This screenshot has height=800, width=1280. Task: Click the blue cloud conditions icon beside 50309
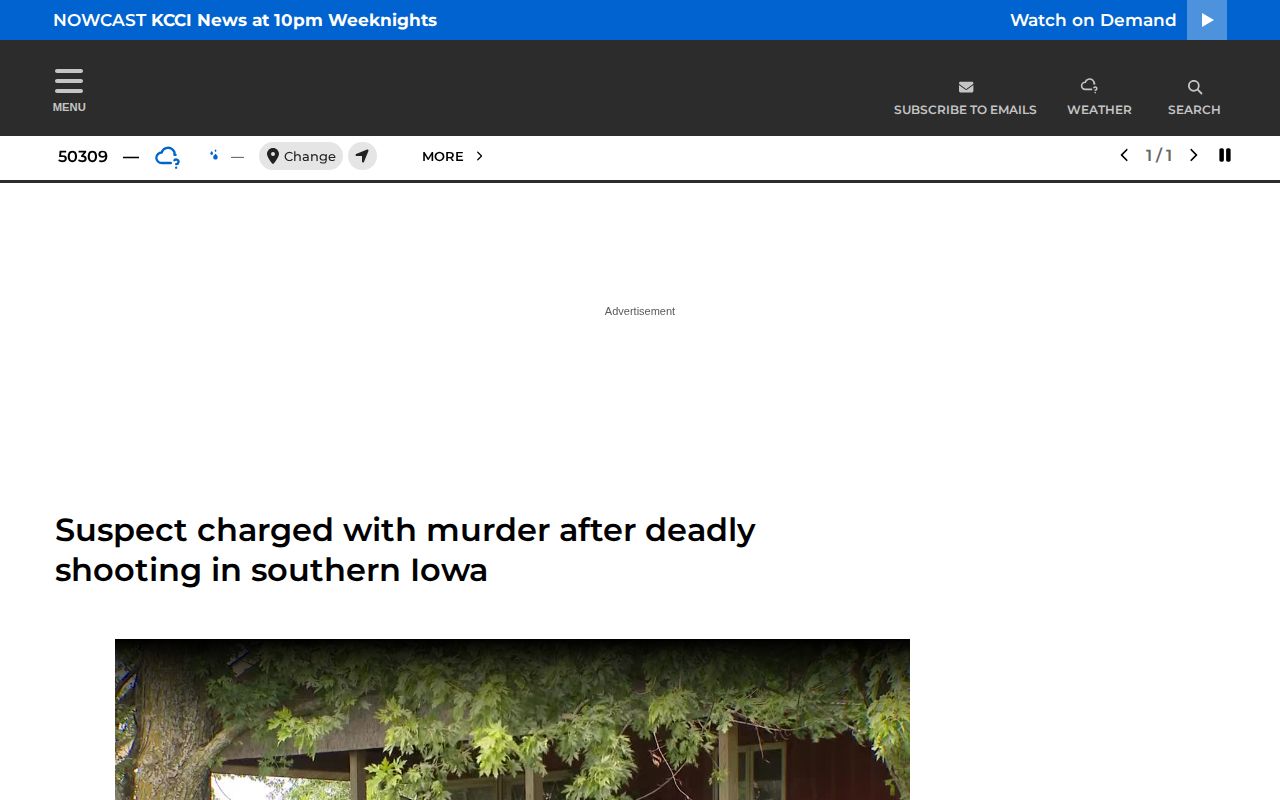[x=167, y=157]
